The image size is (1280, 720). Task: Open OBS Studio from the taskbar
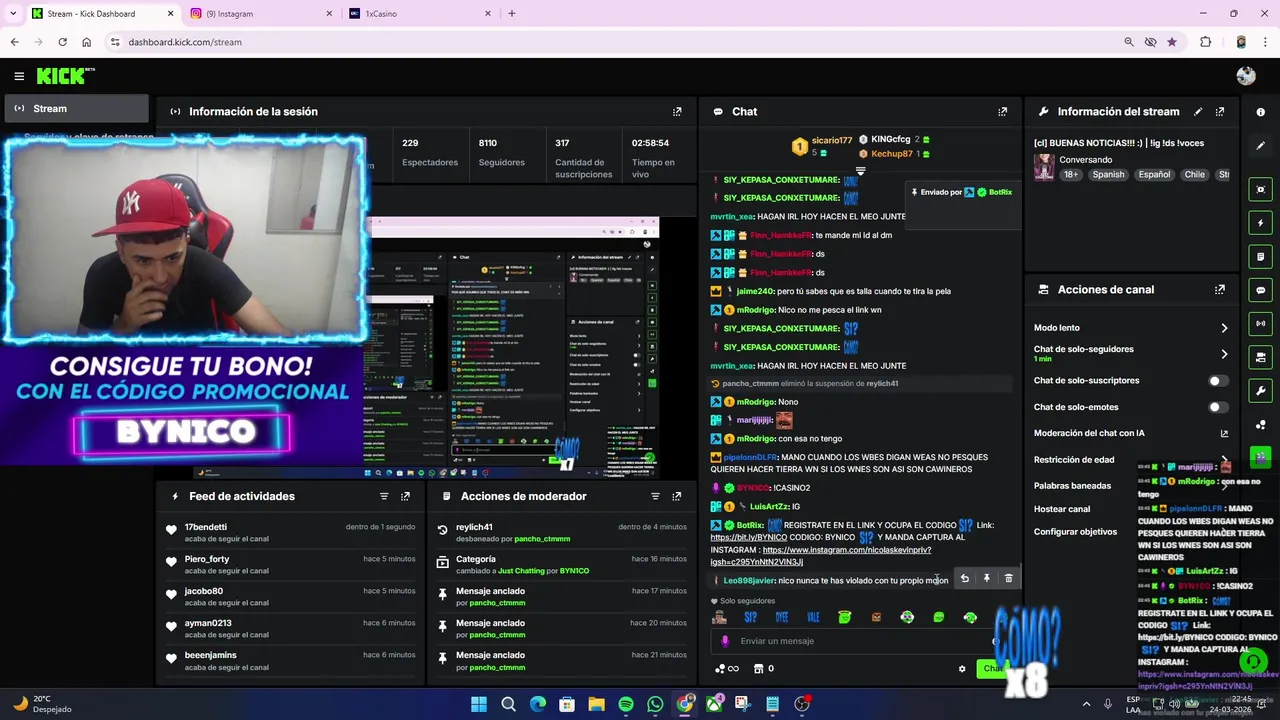[x=802, y=704]
